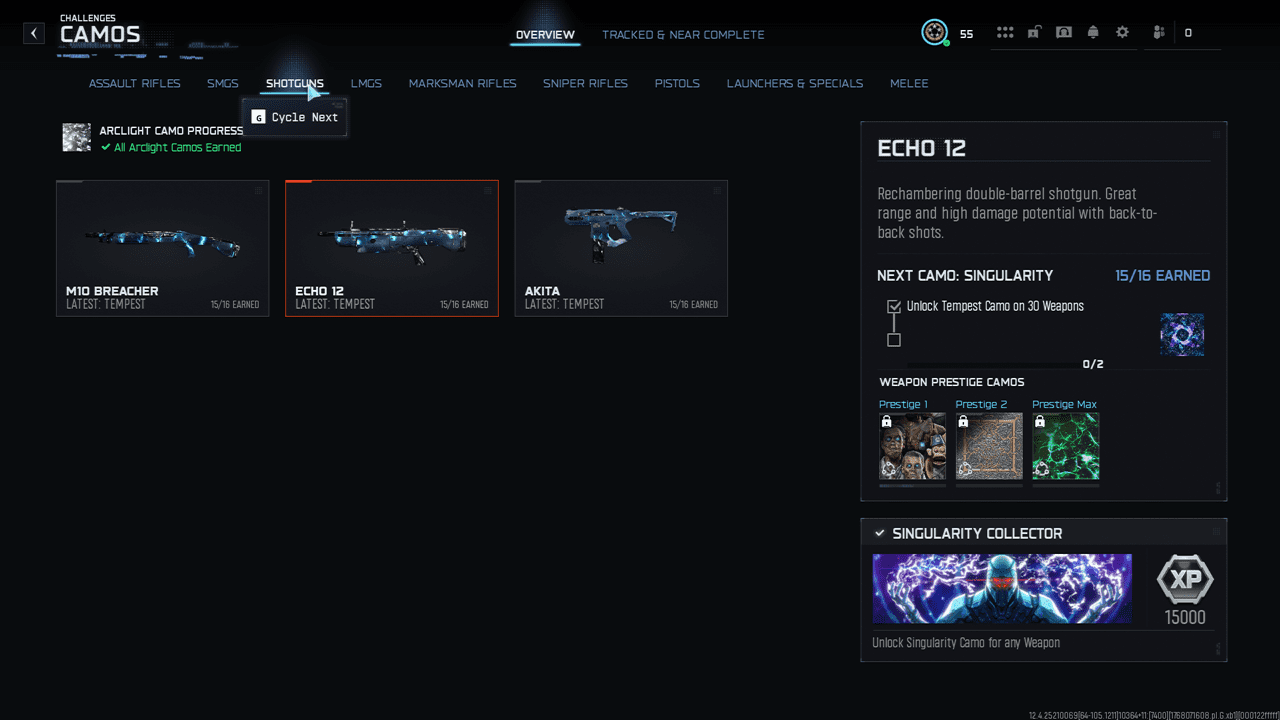1280x720 pixels.
Task: Toggle the checked Unlock Tempest Camo checkbox
Action: [x=894, y=307]
